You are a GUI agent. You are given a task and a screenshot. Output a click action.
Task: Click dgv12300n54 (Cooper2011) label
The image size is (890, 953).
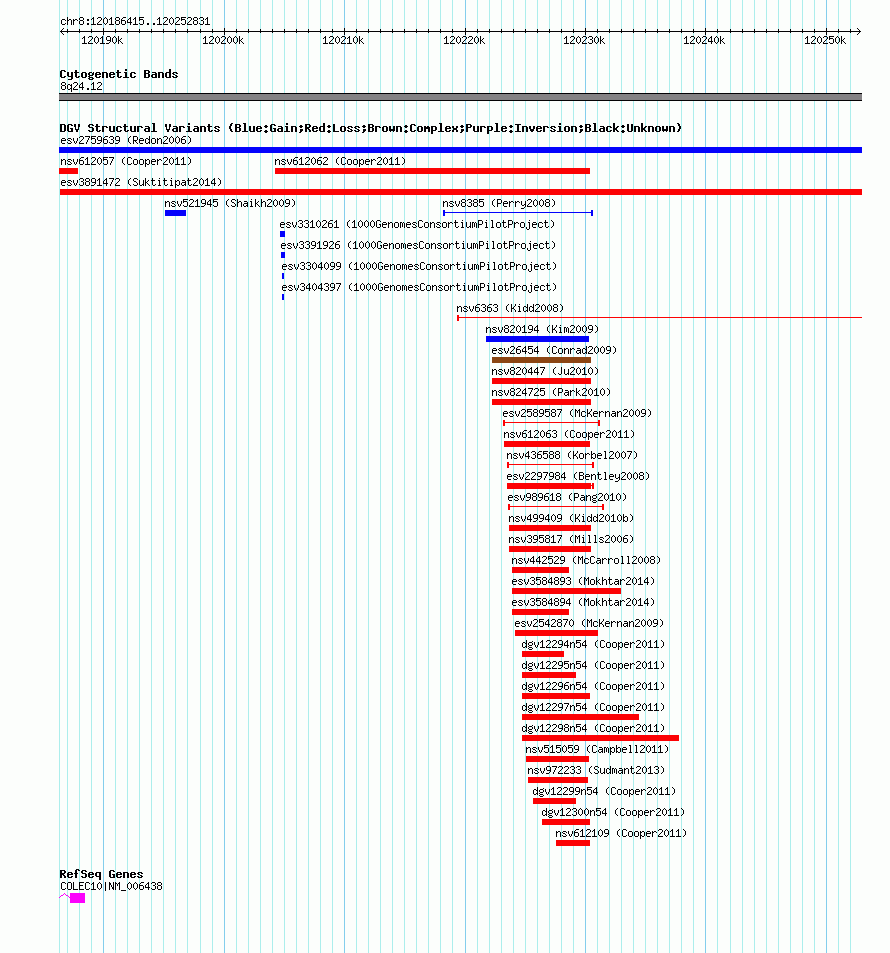click(613, 812)
